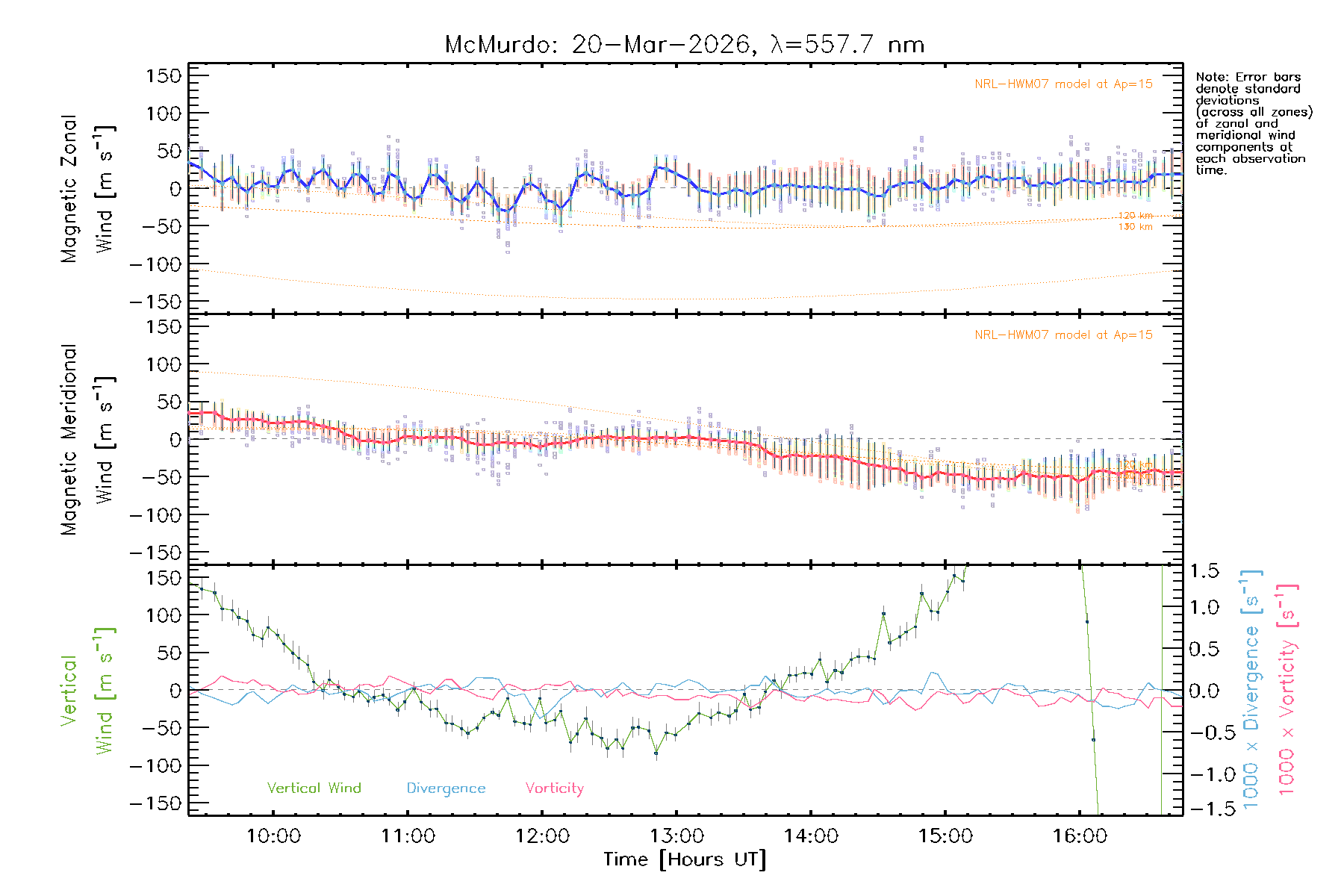Click the Time [Hours UT] axis title
Screen dimensions: 1344x896
(685, 860)
